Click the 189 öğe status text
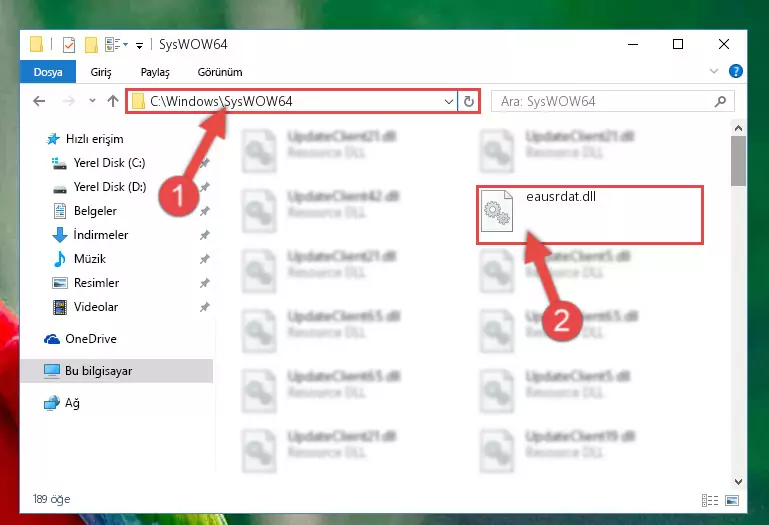This screenshot has width=769, height=525. [51, 499]
